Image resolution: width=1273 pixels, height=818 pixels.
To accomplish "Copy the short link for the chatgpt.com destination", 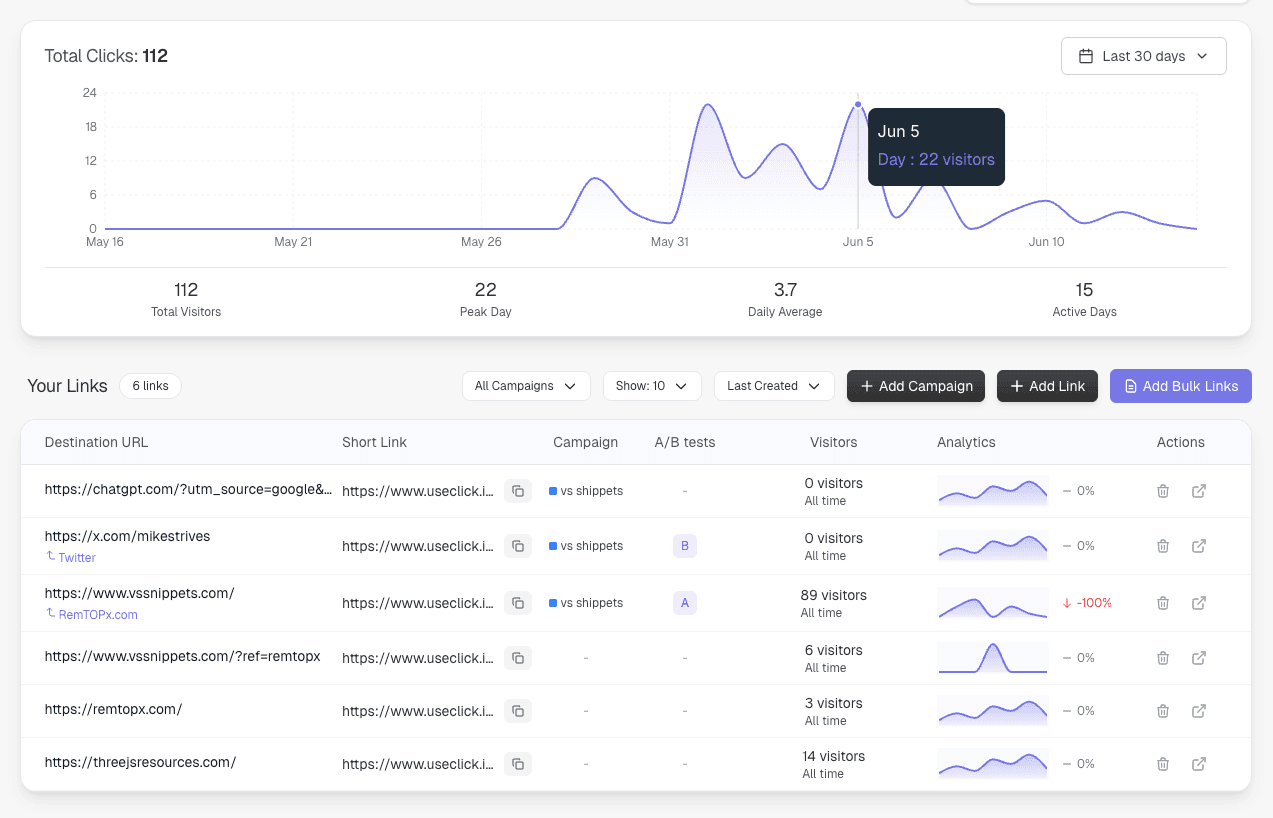I will [x=518, y=491].
